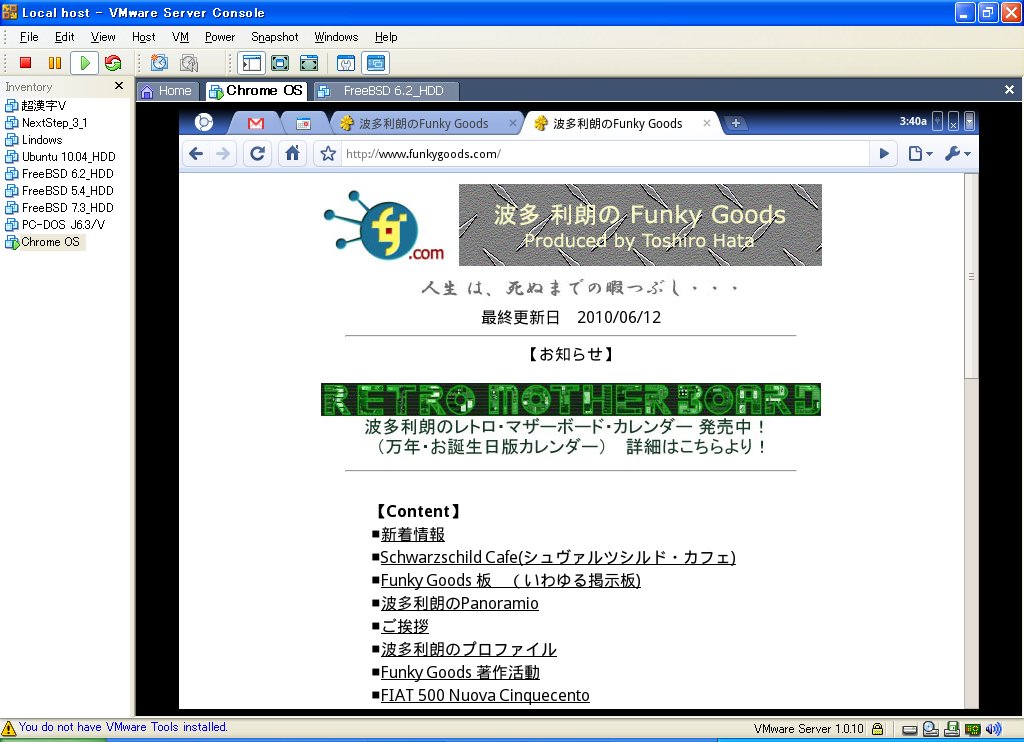Open the Funky Goods 板 bulletin board link
Viewport: 1024px width, 742px height.
pos(511,581)
